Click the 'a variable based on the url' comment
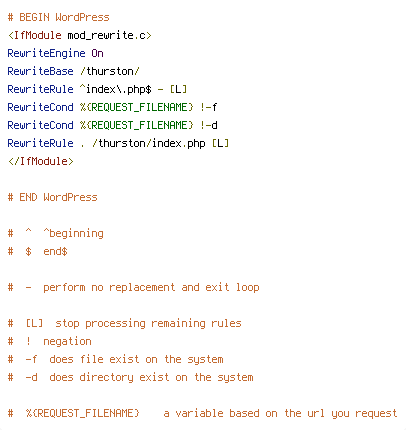406x430 pixels. [x=244, y=413]
